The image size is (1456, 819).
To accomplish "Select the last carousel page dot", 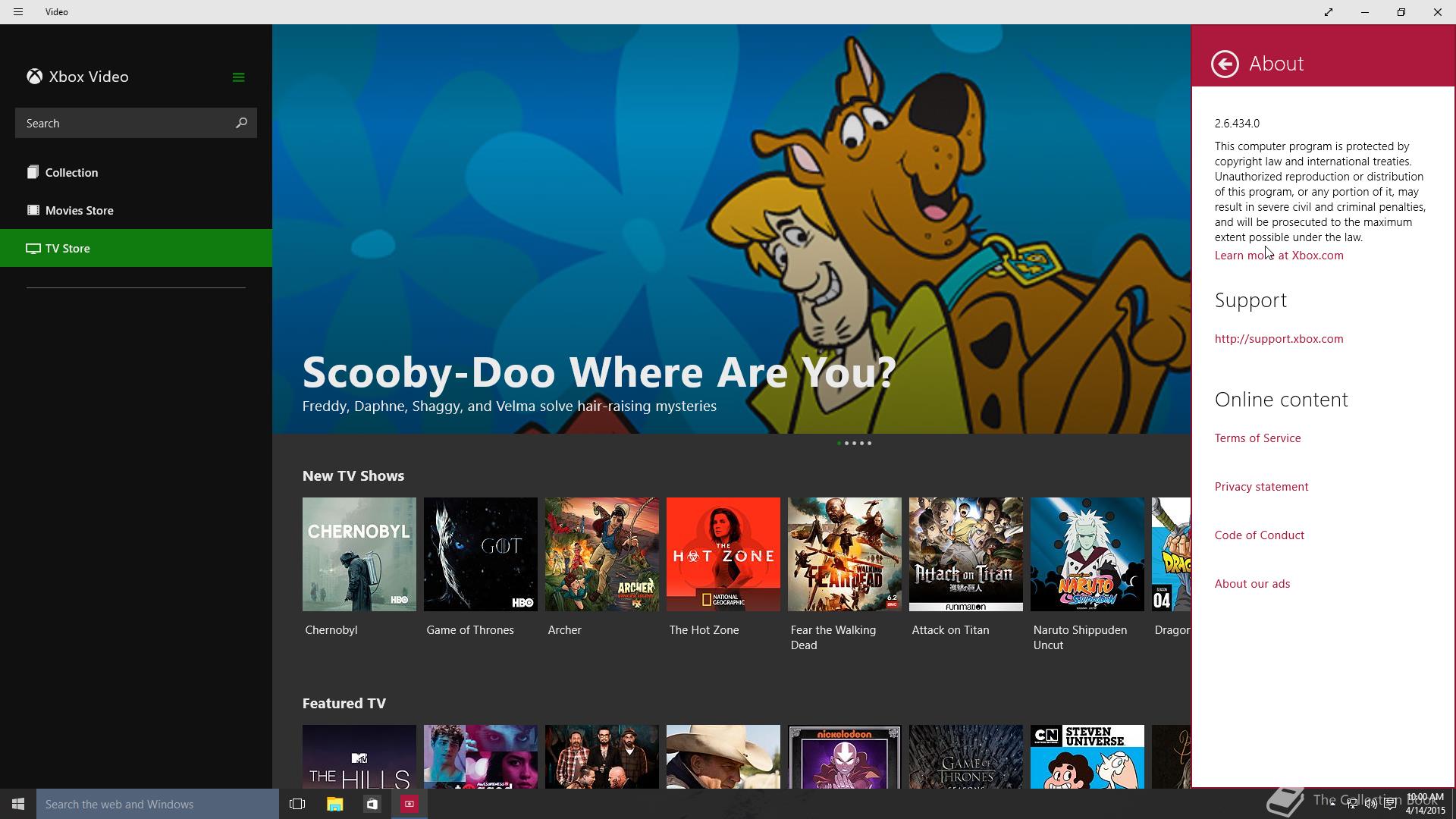I will [x=869, y=443].
